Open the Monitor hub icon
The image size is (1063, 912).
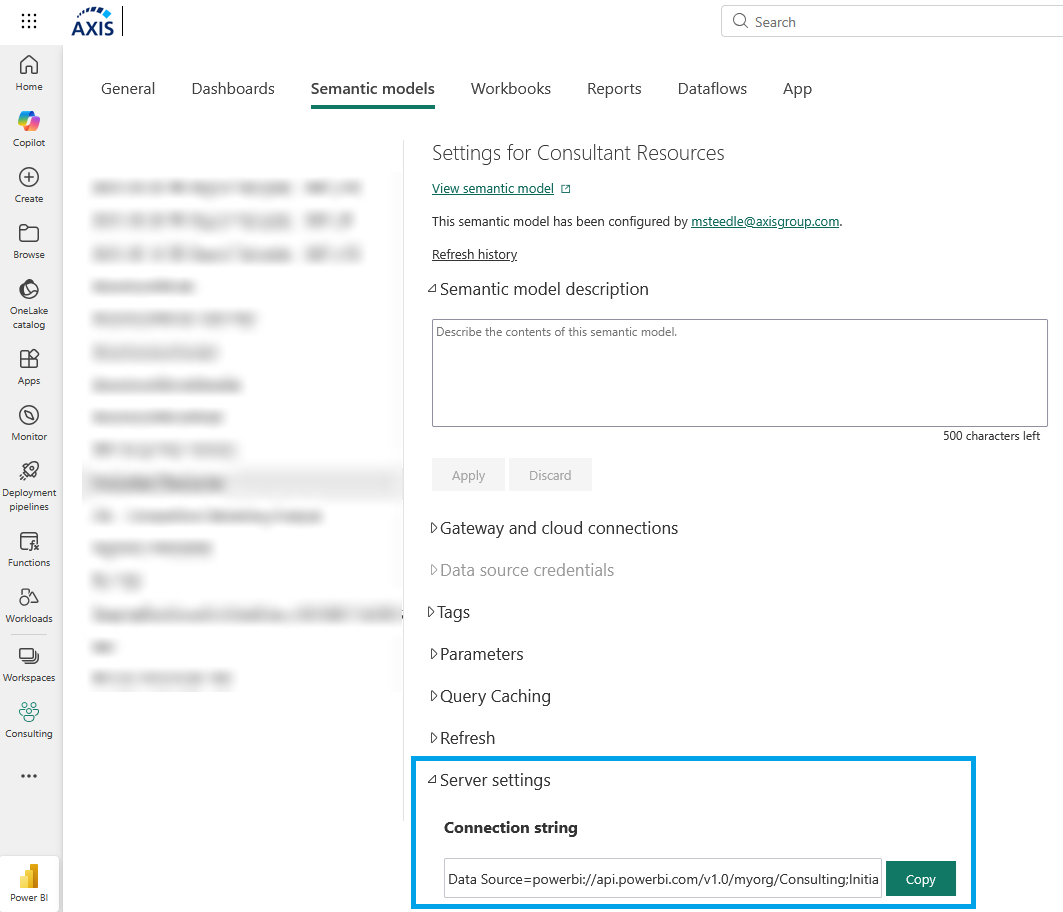click(x=29, y=419)
